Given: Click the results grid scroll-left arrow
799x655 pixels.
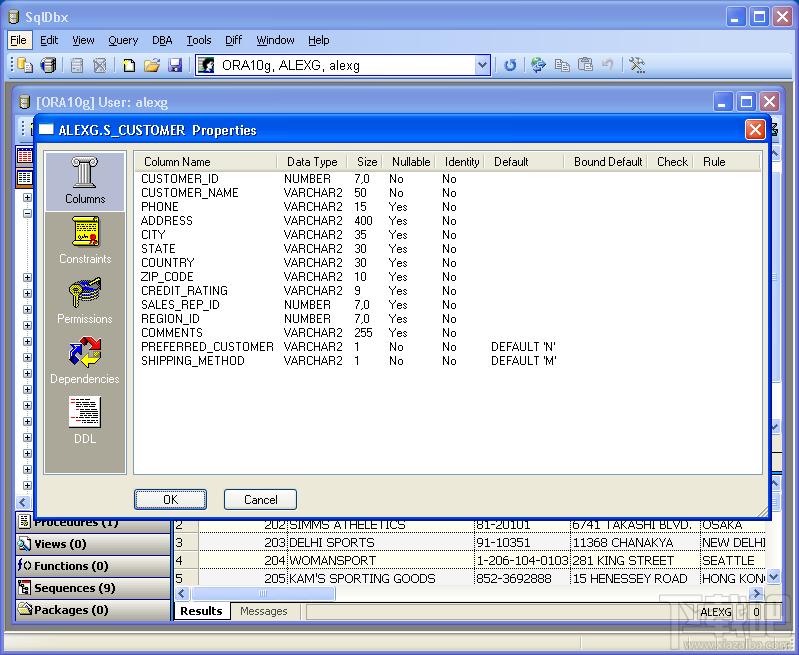Looking at the screenshot, I should [182, 593].
